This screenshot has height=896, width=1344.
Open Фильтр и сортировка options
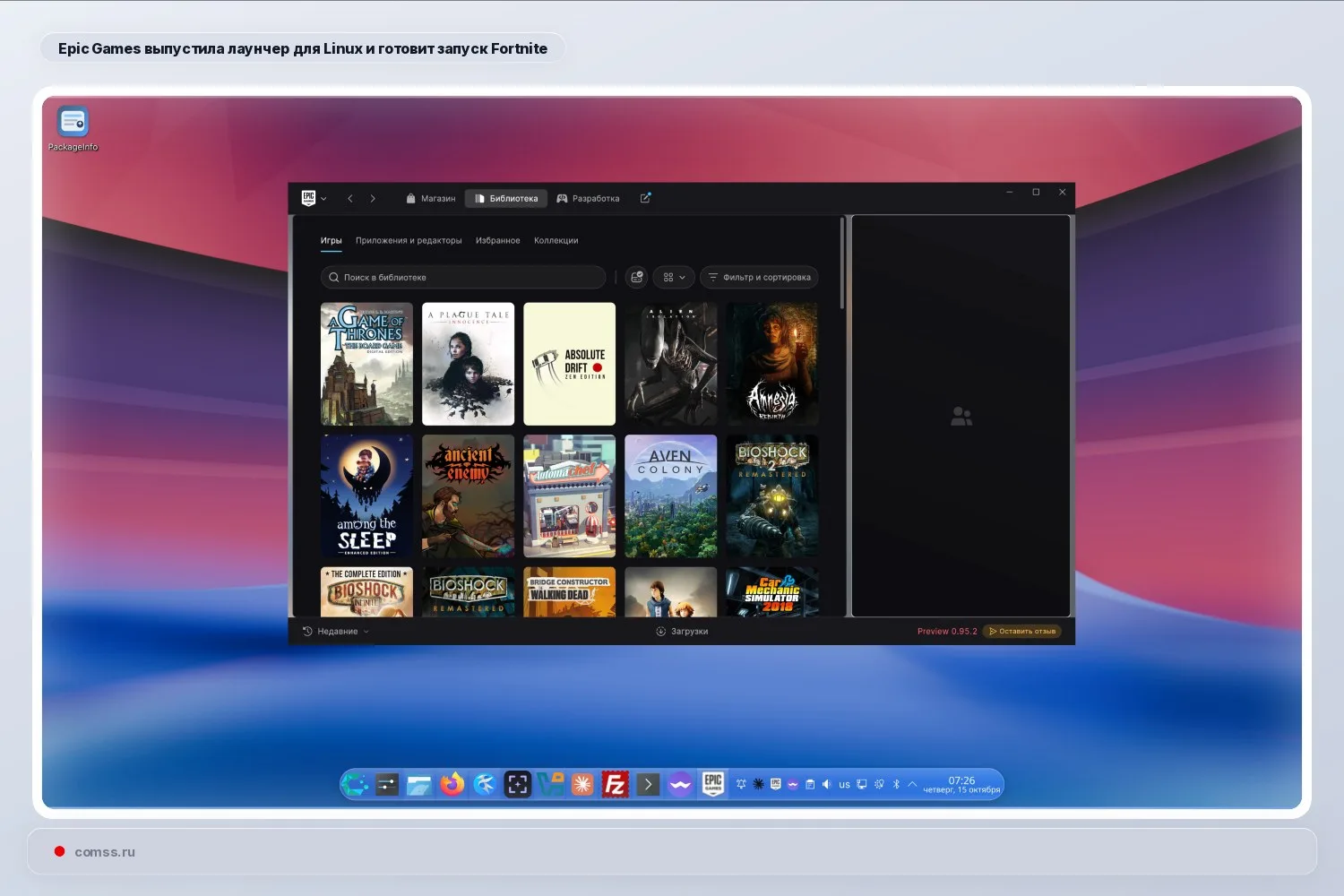coord(759,278)
